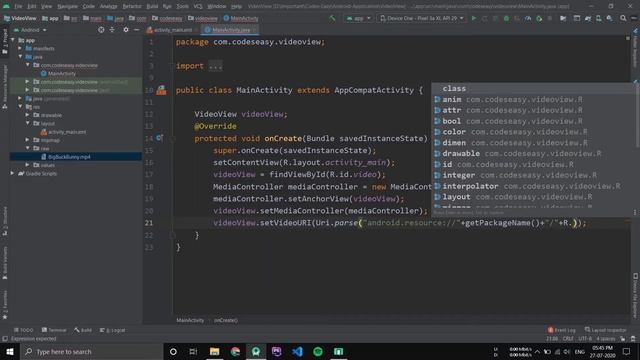The height and width of the screenshot is (360, 640).
Task: Open the File menu
Action: 18,6
